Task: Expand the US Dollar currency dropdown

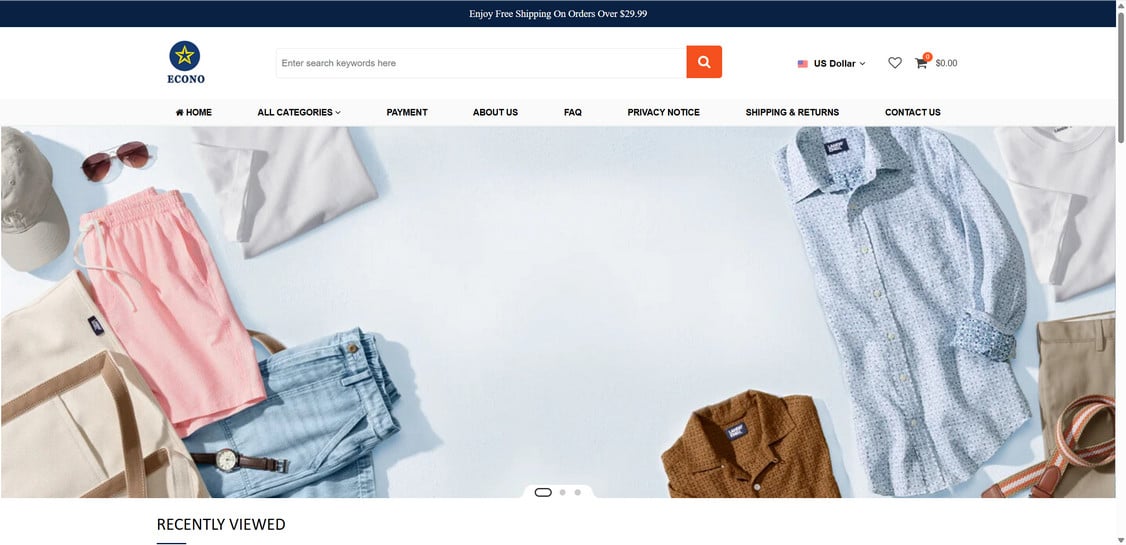Action: 832,63
